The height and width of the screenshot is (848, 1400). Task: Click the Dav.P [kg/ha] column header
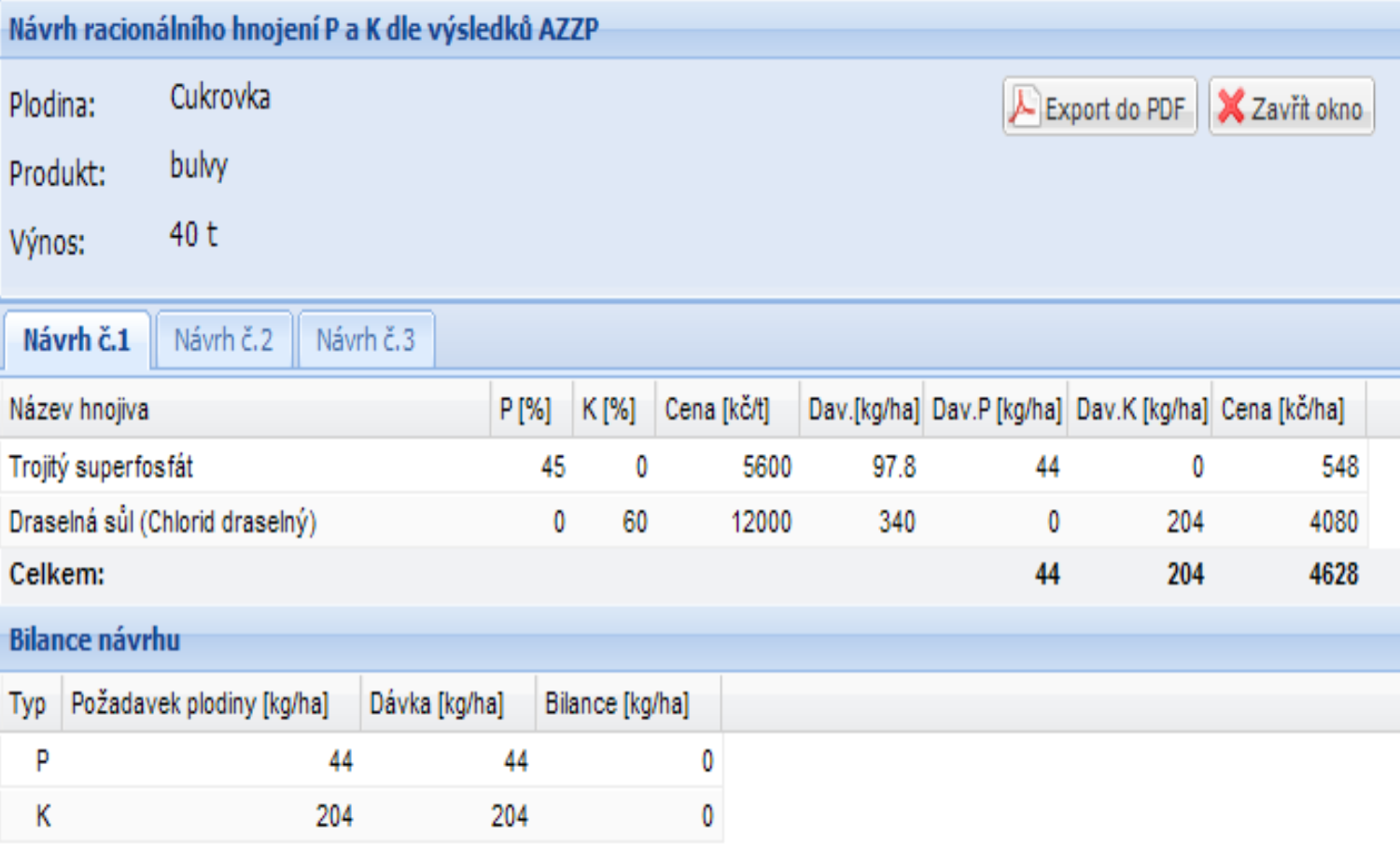pyautogui.click(x=996, y=409)
